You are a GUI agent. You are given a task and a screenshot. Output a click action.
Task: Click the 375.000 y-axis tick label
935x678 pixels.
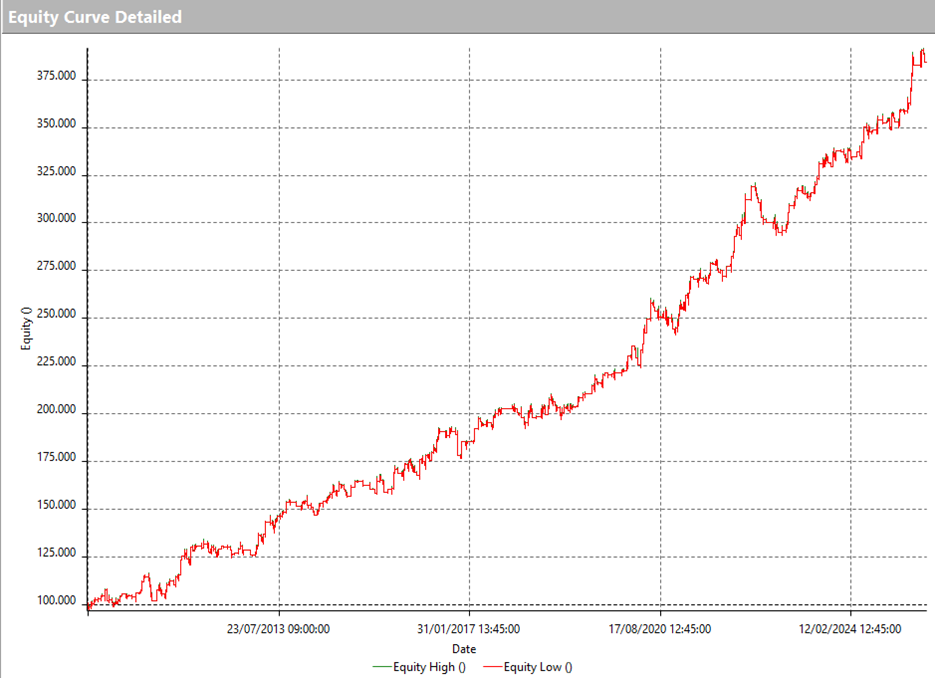click(x=58, y=77)
